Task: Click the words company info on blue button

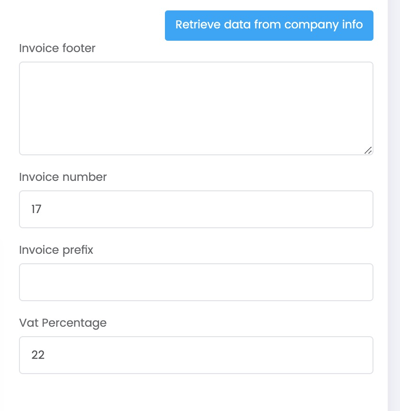Action: [x=323, y=25]
